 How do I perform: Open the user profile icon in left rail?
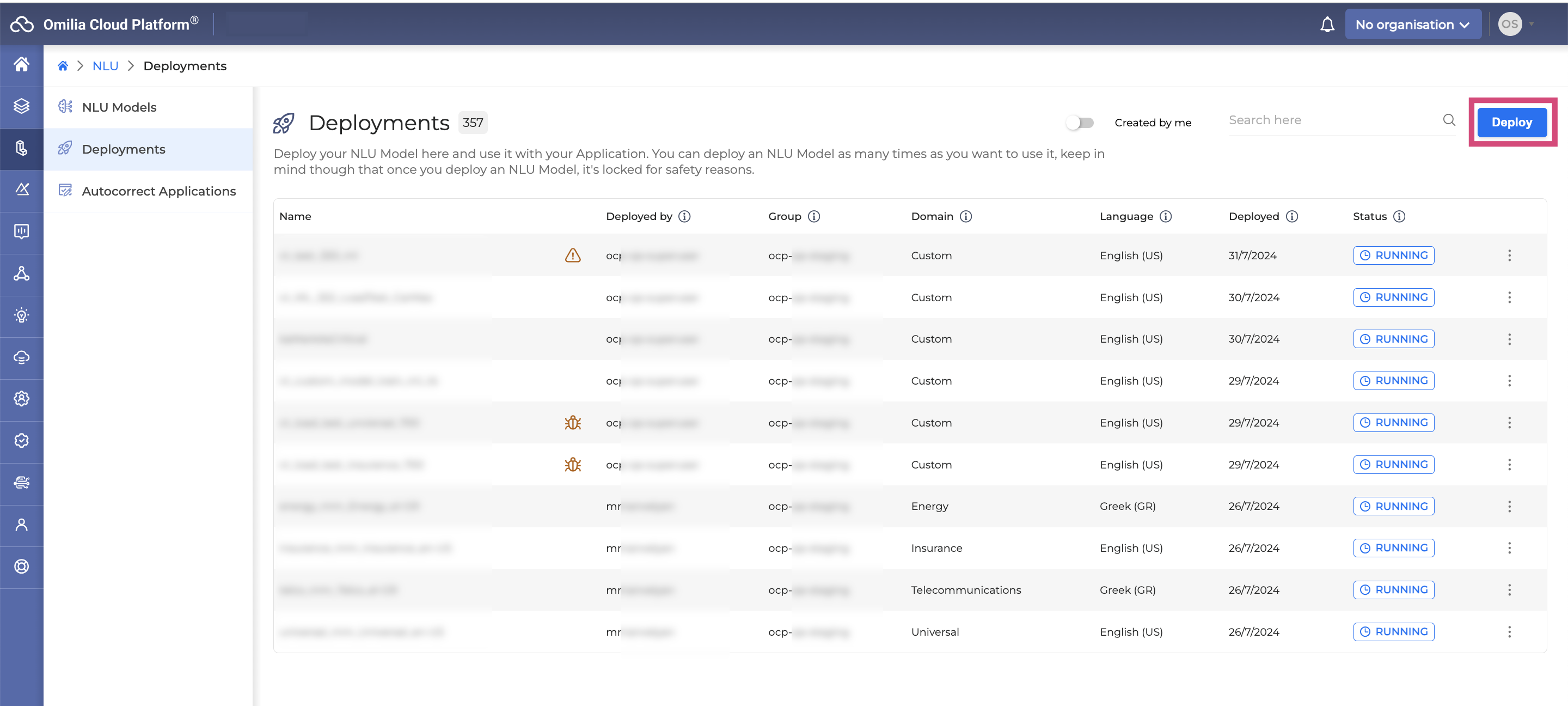tap(21, 525)
